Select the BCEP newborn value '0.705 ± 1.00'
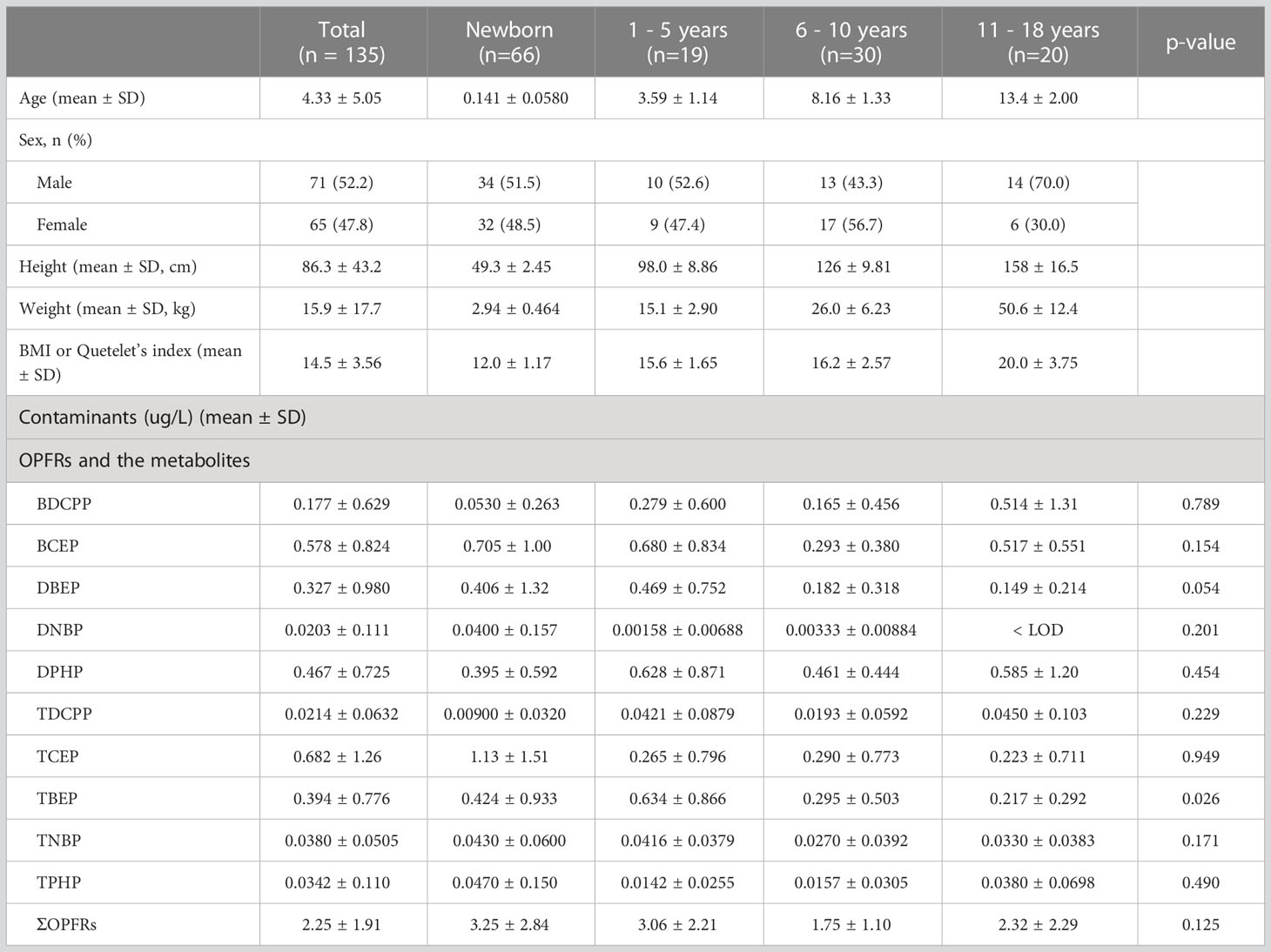Viewport: 1271px width, 952px height. (x=509, y=546)
